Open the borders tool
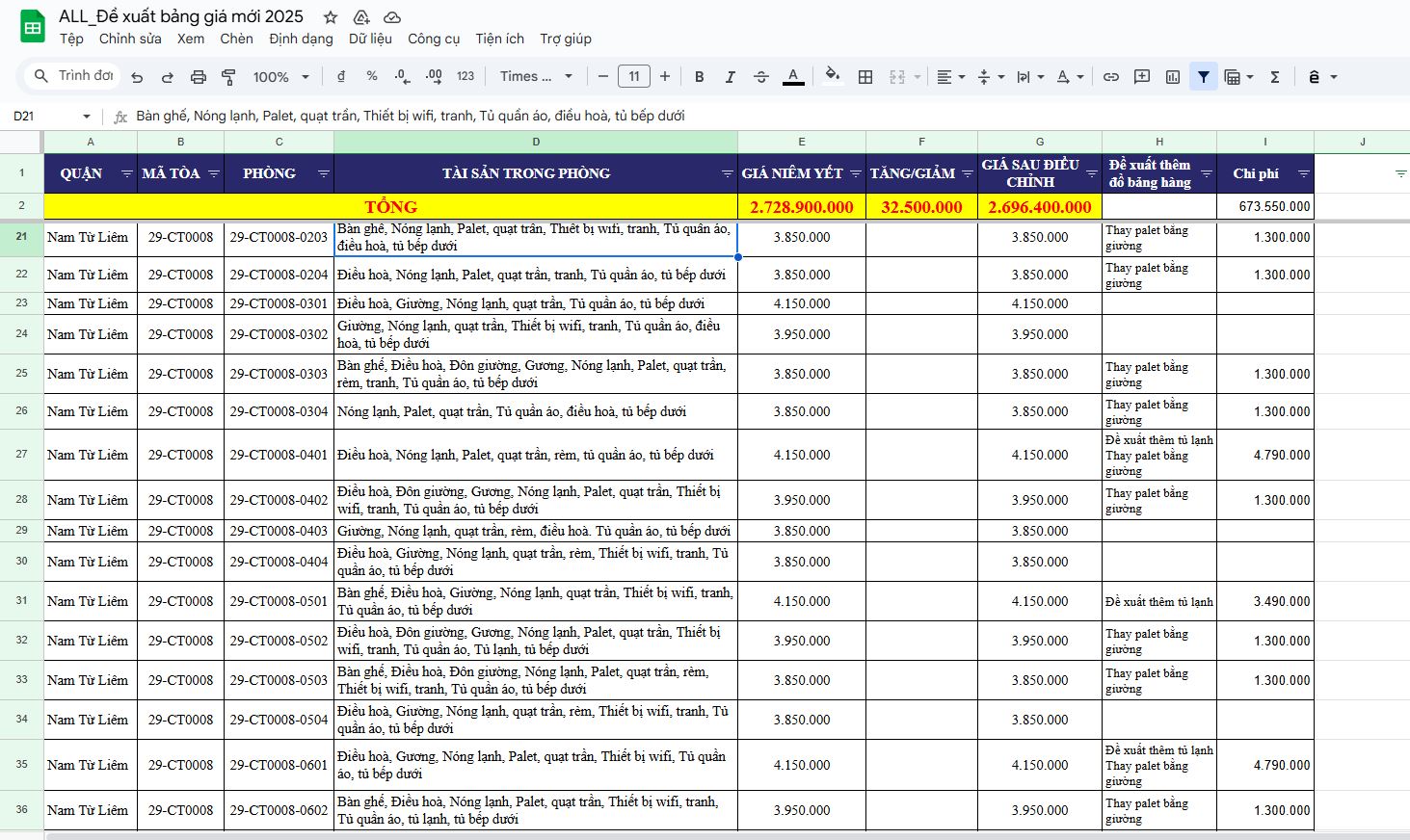Screen dimensions: 1410x840 [x=865, y=77]
